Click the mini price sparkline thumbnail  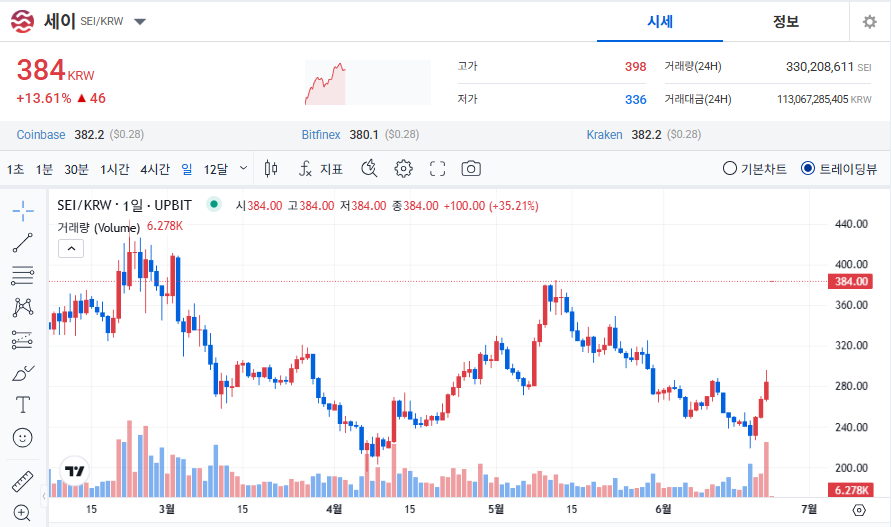pos(368,83)
